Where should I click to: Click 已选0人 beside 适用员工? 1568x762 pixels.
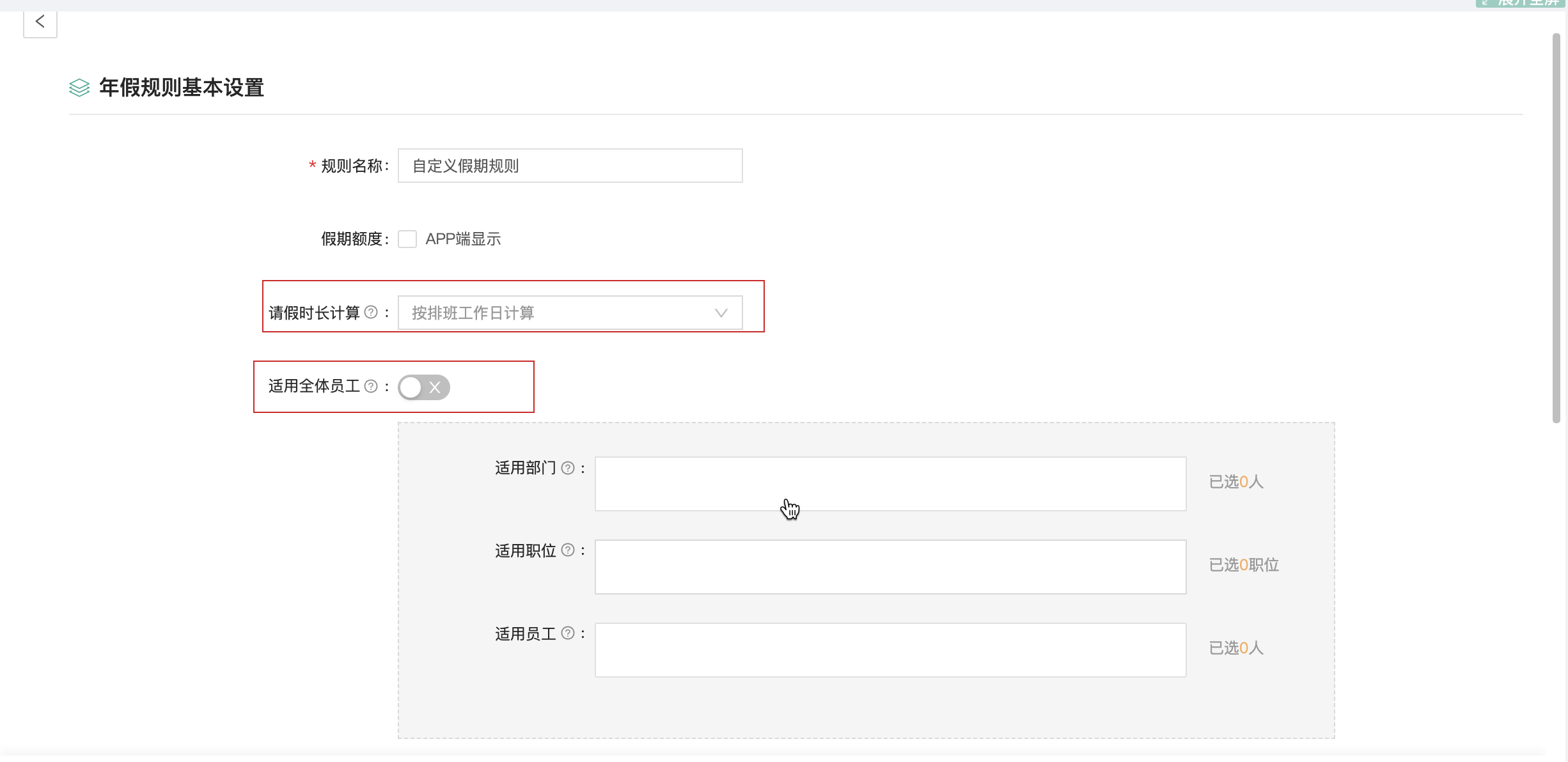click(1236, 648)
